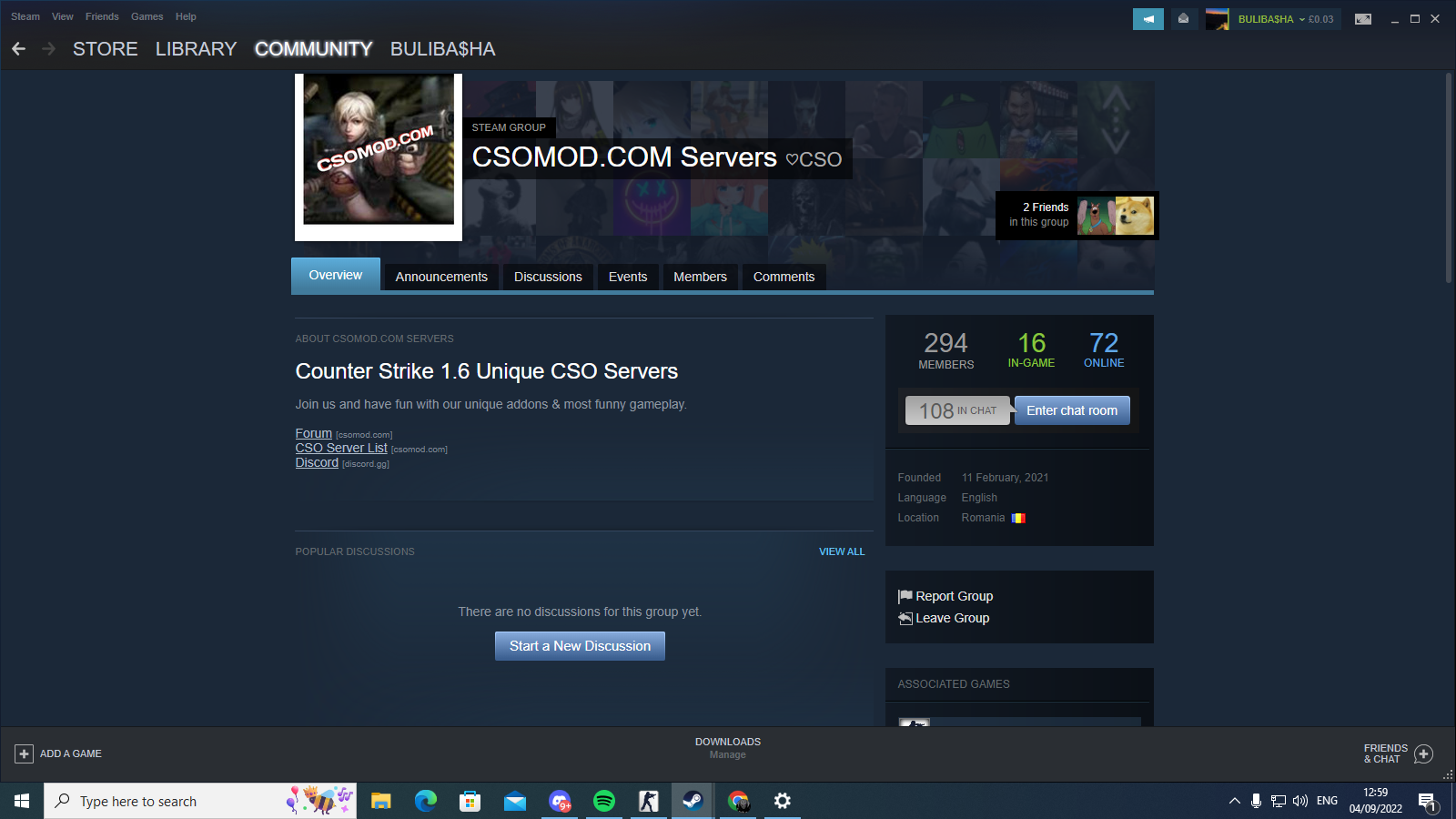Switch to the Announcements tab
Screen dimensions: 1456x819
point(441,277)
